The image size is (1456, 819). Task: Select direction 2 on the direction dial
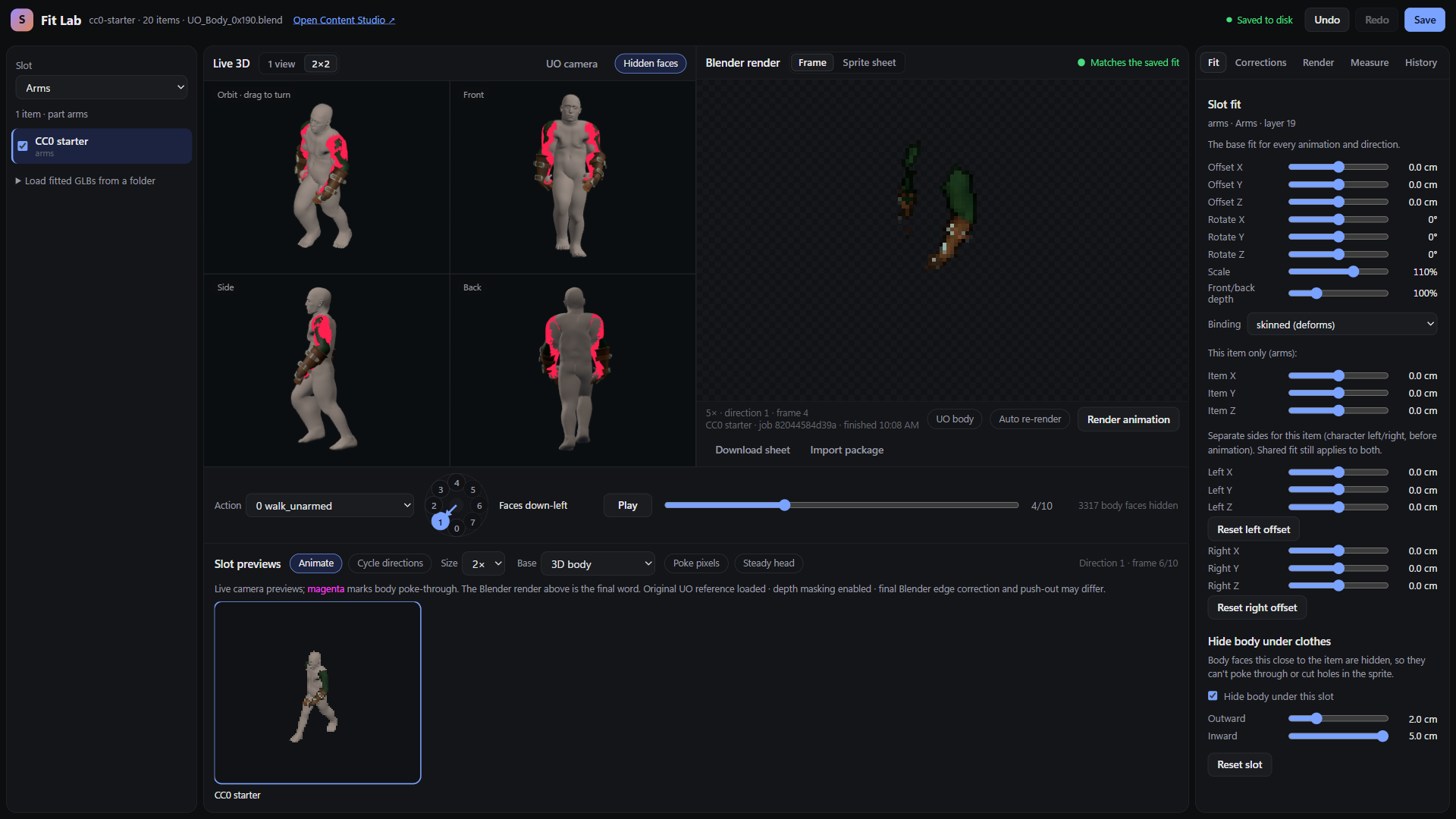[434, 506]
